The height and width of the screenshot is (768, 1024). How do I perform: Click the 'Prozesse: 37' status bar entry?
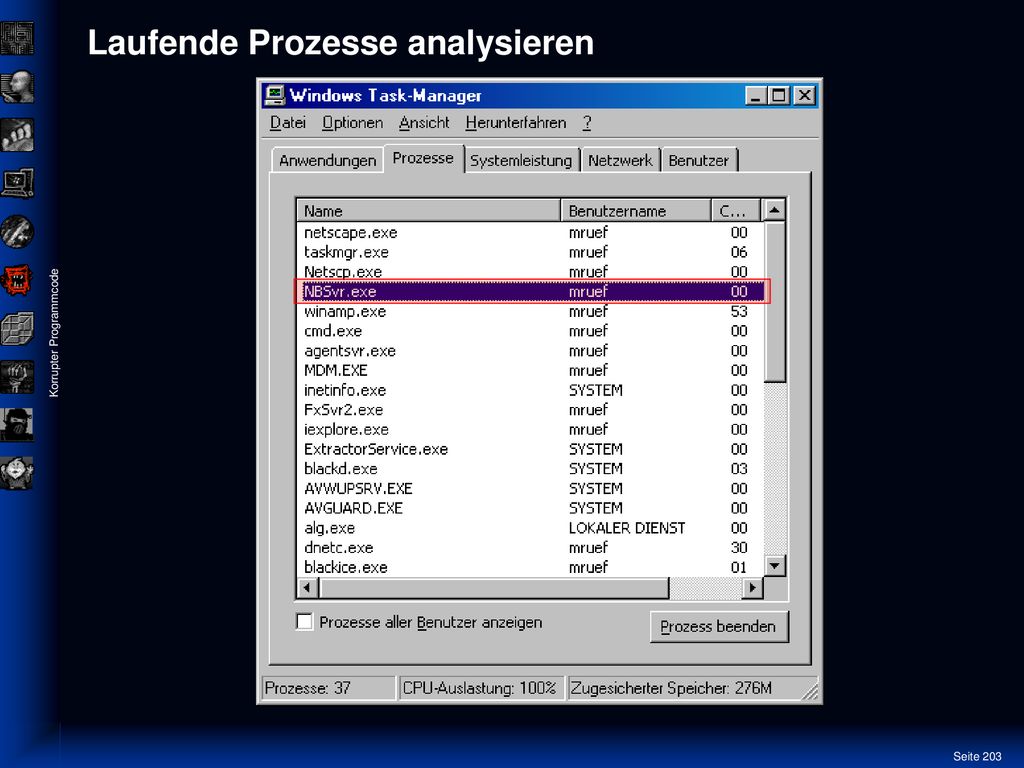click(x=329, y=688)
